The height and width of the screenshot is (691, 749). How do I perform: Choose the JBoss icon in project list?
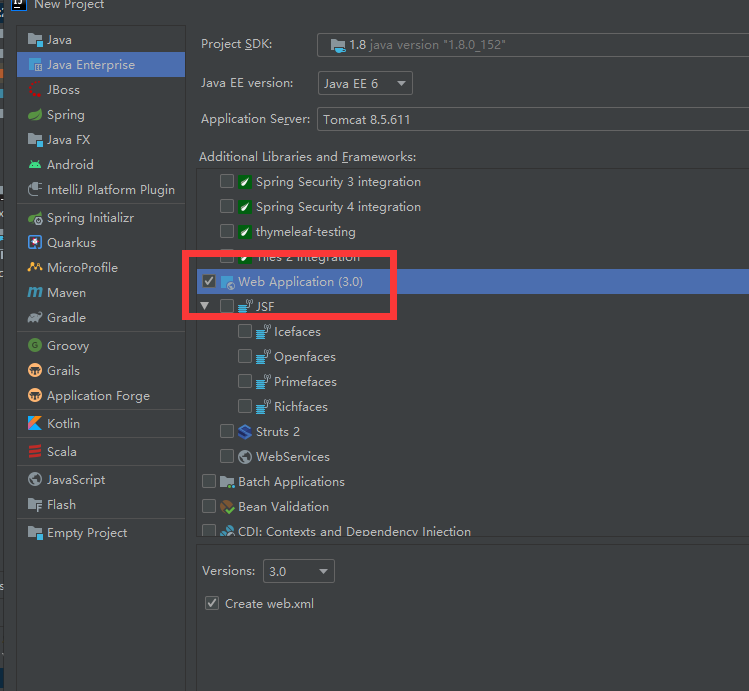(35, 89)
